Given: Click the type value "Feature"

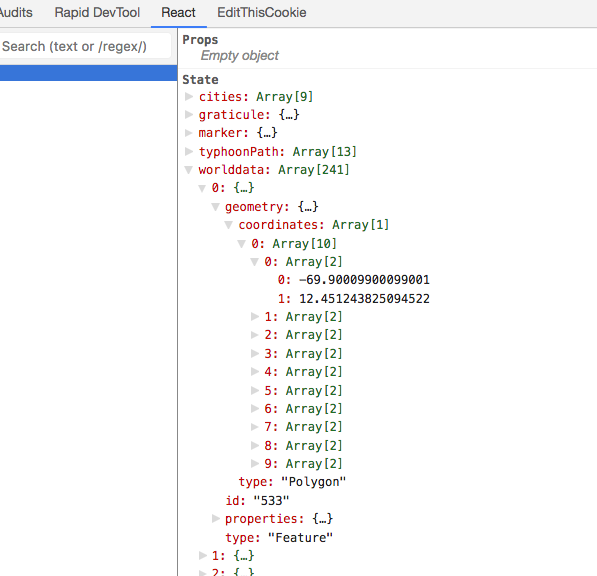Looking at the screenshot, I should [x=300, y=538].
